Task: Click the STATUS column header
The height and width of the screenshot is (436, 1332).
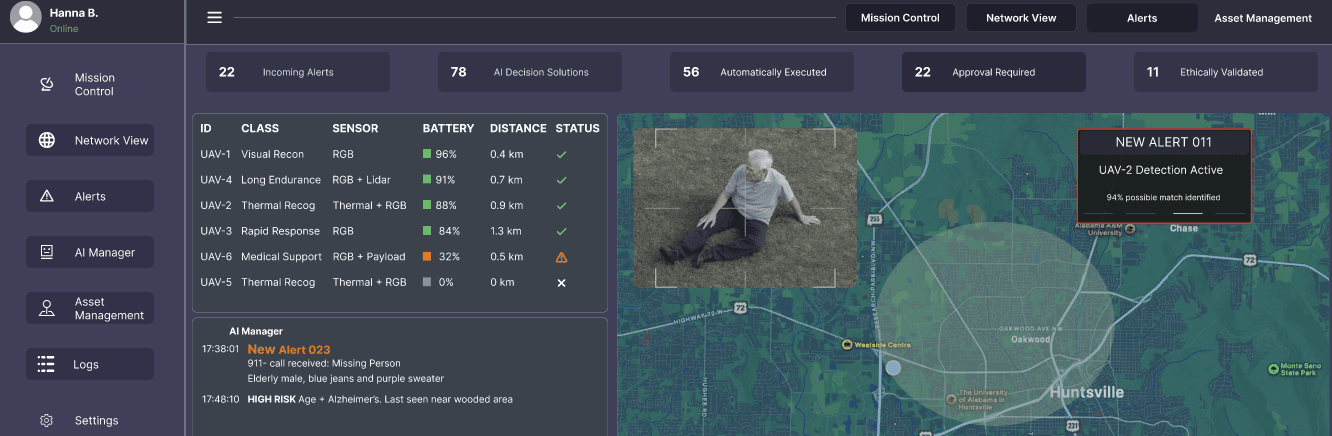Action: pos(578,128)
